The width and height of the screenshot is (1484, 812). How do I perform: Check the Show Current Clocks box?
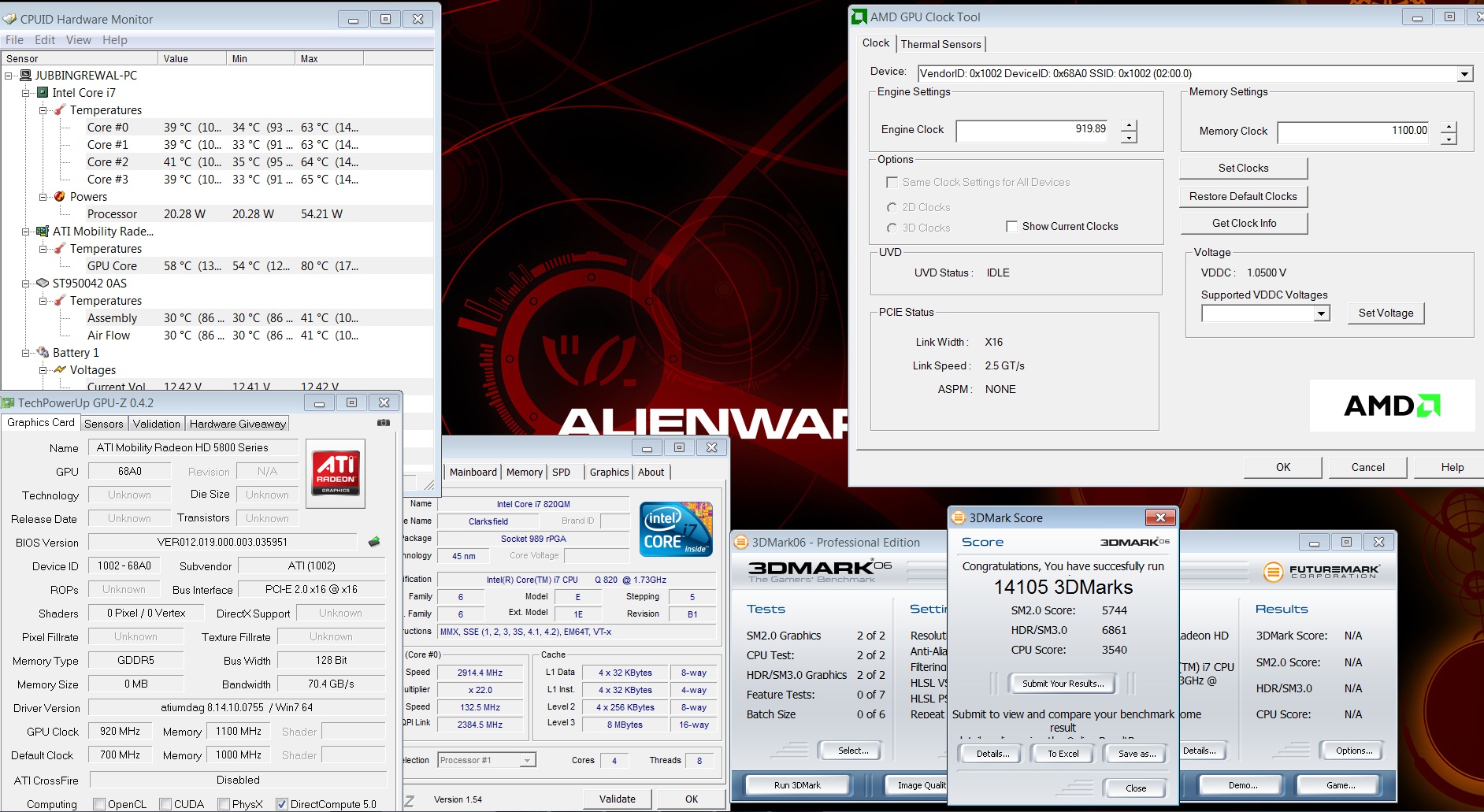point(1012,226)
